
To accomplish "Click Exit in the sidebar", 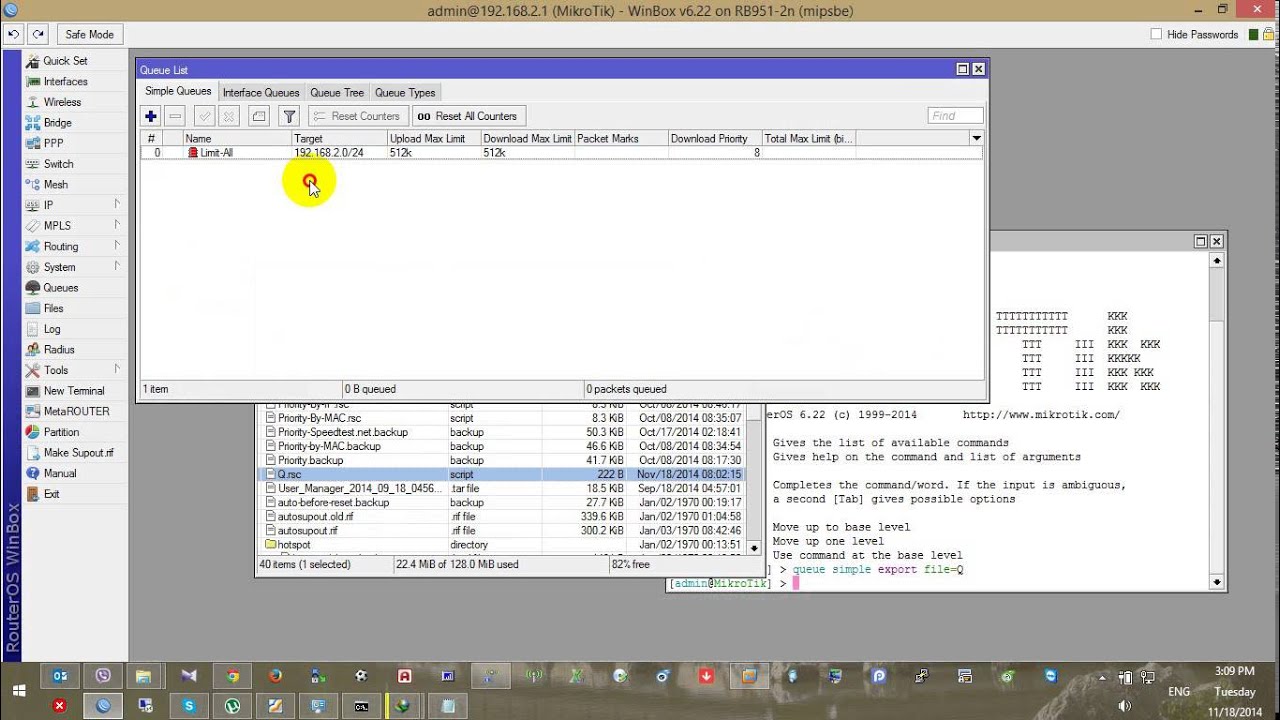I will click(x=51, y=494).
